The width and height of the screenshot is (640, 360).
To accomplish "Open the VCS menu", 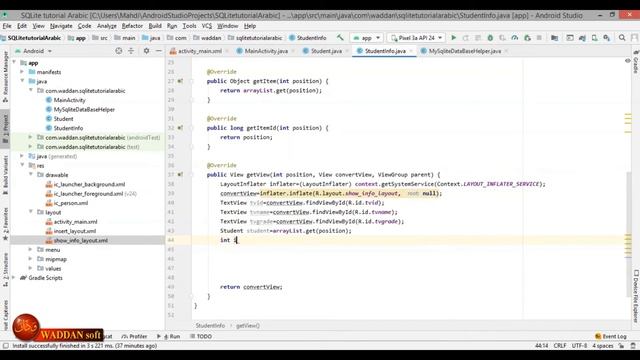I will [207, 26].
